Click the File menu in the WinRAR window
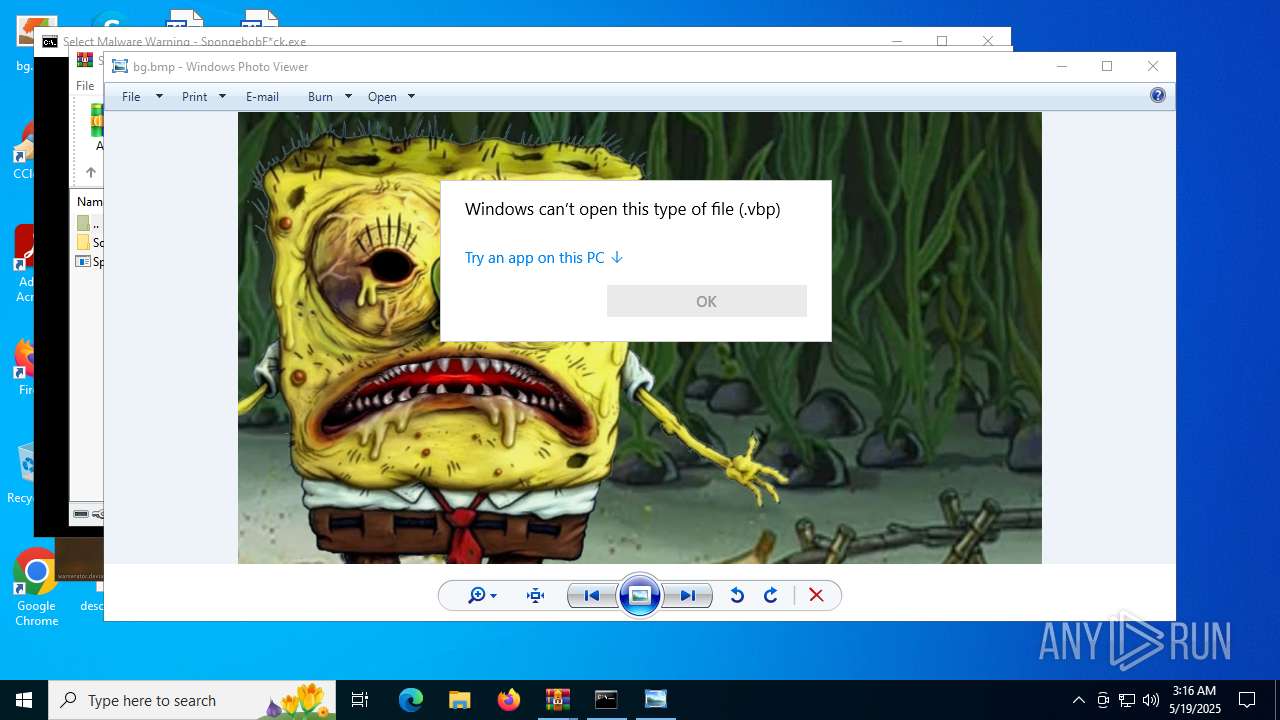The height and width of the screenshot is (720, 1280). tap(86, 86)
